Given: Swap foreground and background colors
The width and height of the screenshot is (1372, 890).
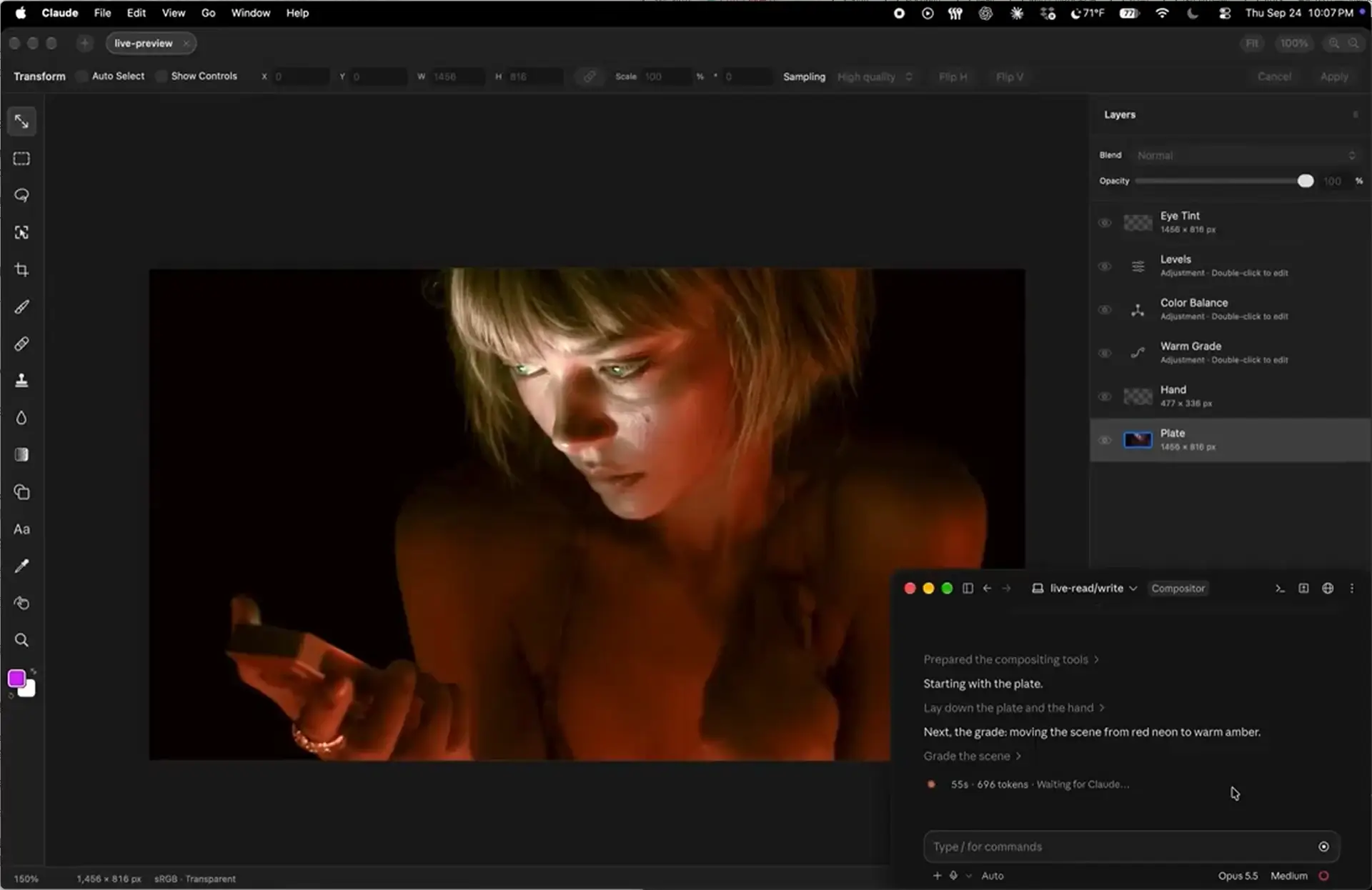Looking at the screenshot, I should pyautogui.click(x=34, y=671).
